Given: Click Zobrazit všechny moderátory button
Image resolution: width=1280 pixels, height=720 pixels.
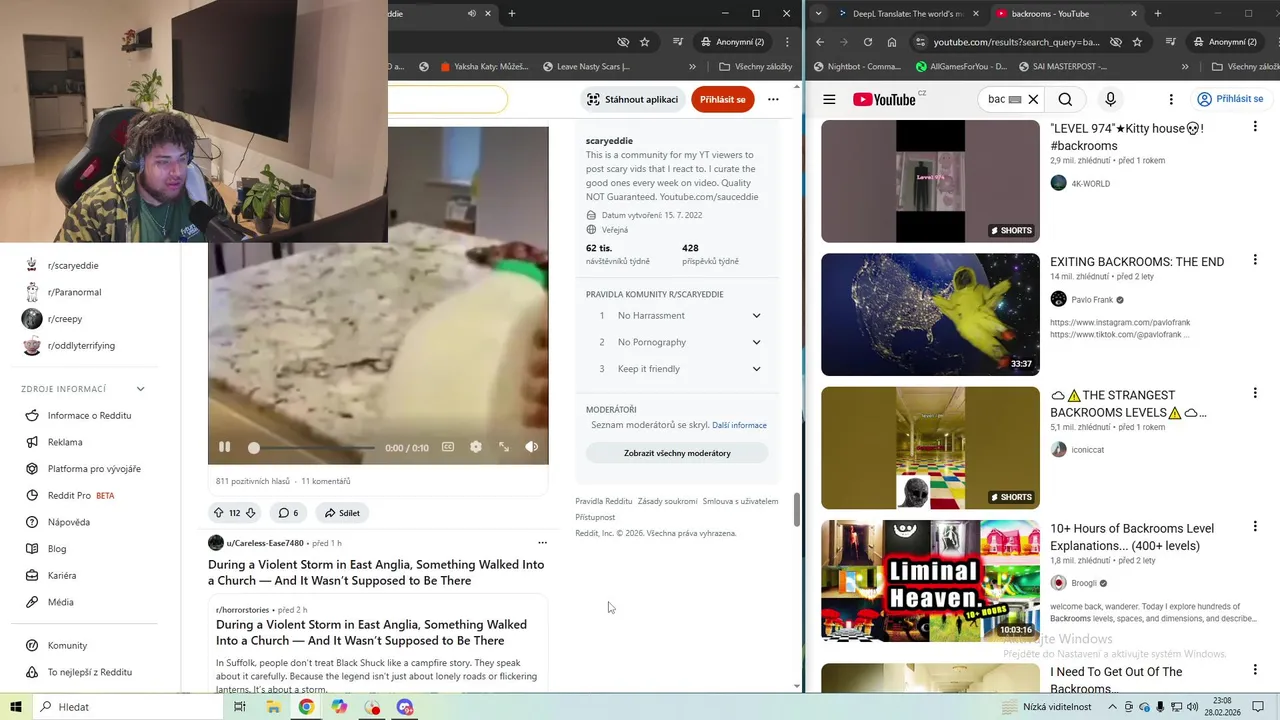Looking at the screenshot, I should click(x=677, y=453).
